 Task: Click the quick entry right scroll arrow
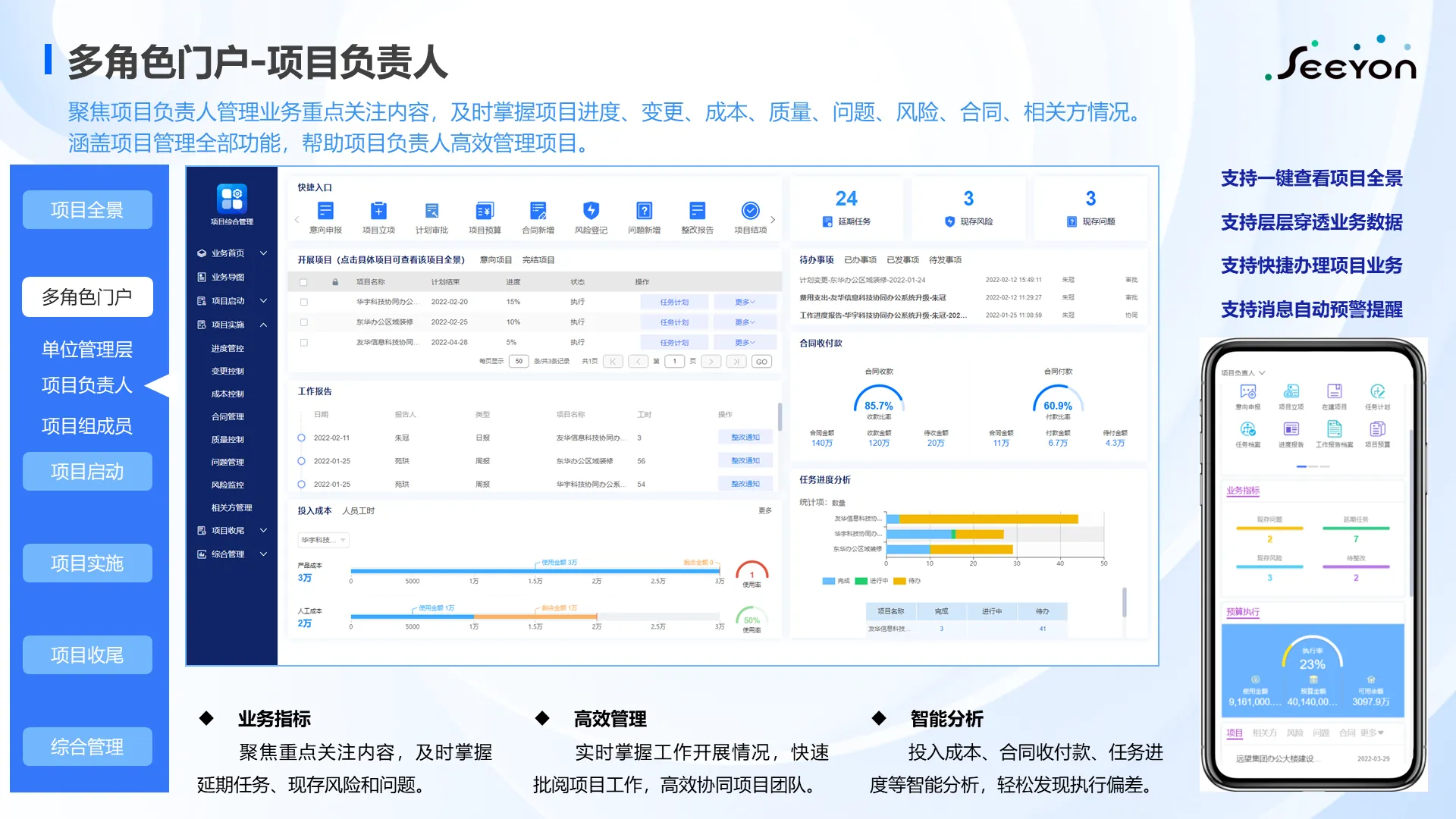pyautogui.click(x=773, y=220)
